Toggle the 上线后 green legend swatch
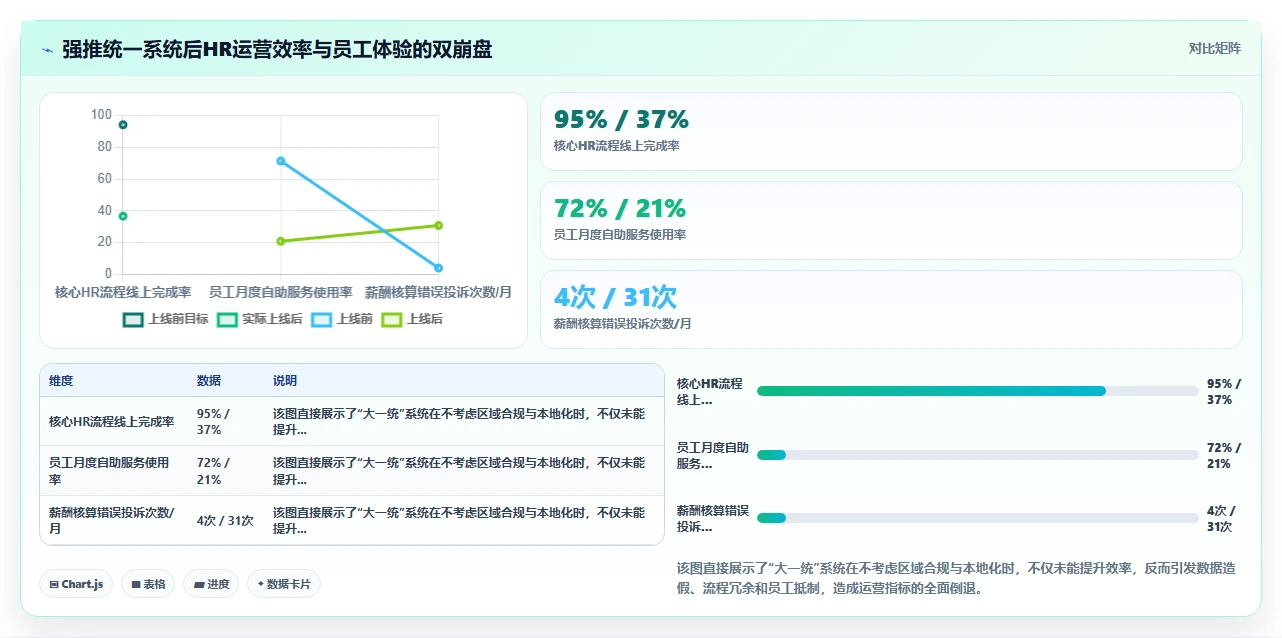Viewport: 1282px width, 638px height. click(391, 319)
